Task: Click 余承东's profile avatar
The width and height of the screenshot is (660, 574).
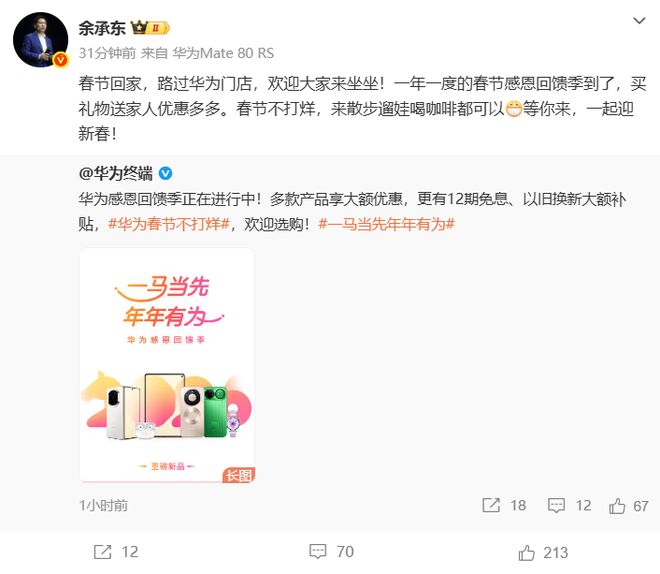Action: [40, 40]
